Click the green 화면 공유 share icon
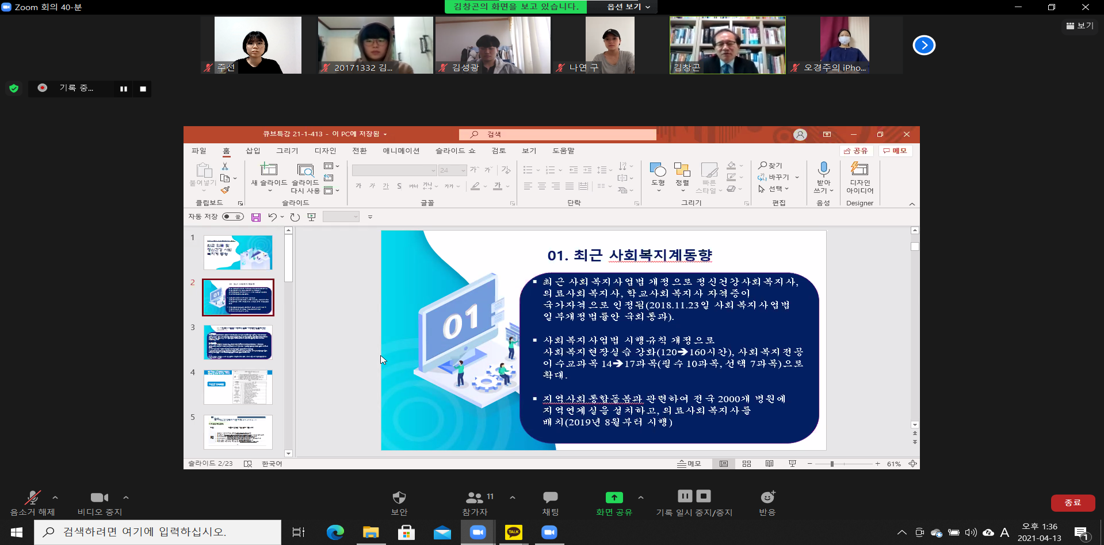 [x=614, y=498]
